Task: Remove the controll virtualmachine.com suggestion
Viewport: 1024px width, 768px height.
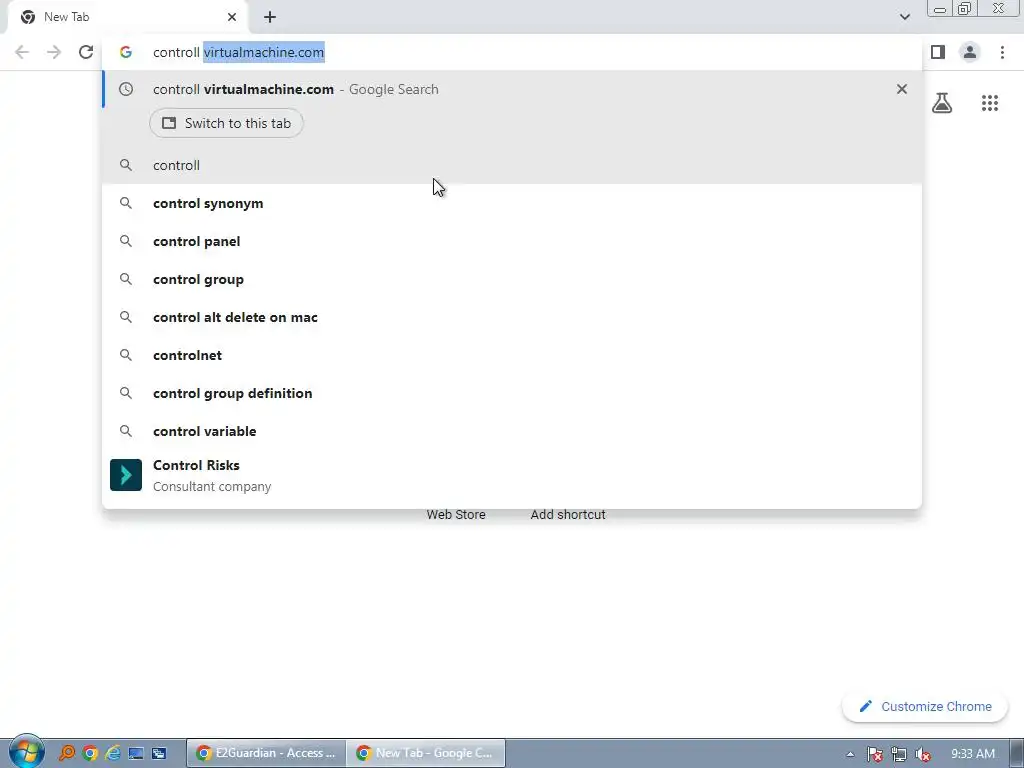Action: pos(902,89)
